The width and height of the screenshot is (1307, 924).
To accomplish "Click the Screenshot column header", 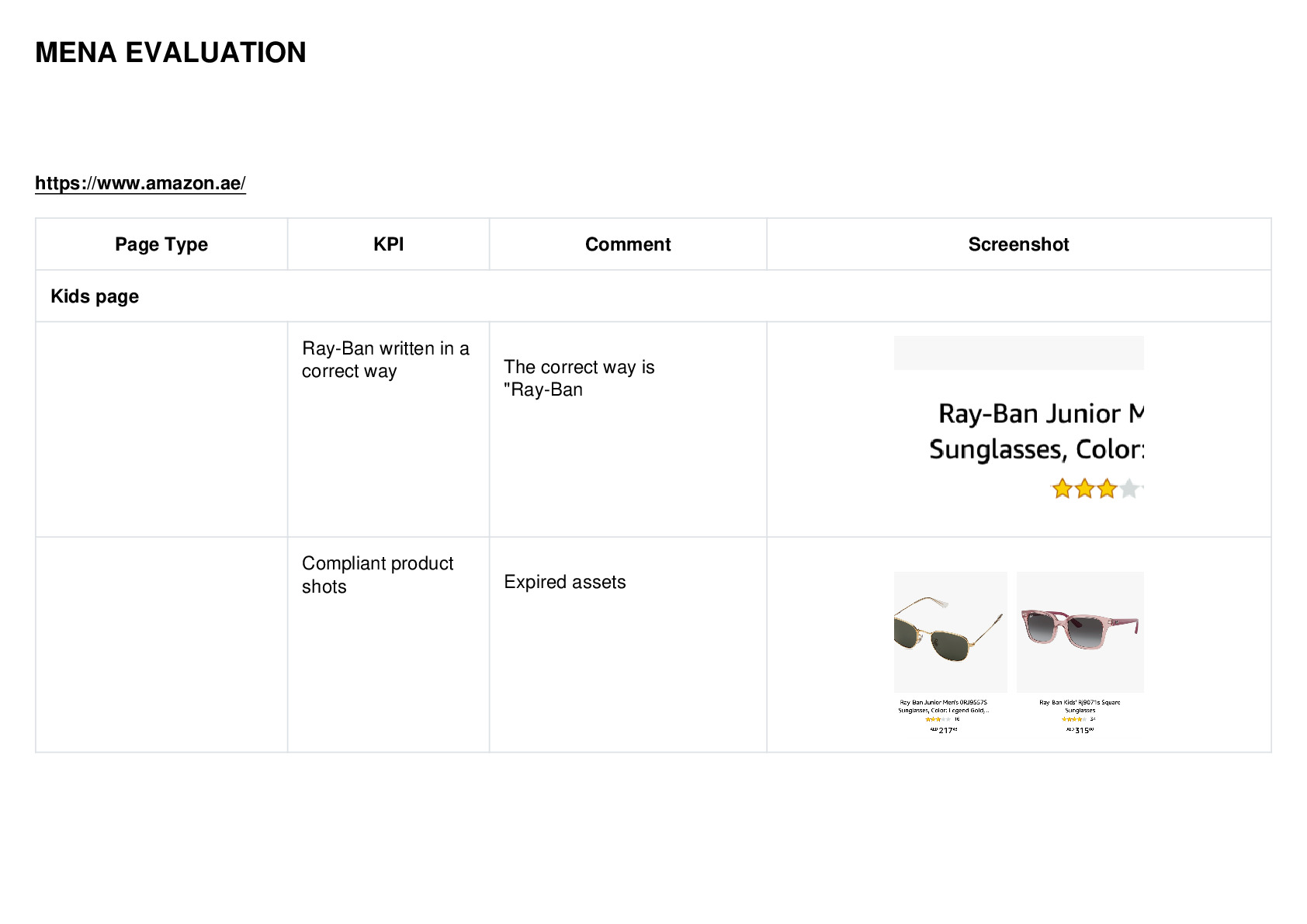I will pyautogui.click(x=1018, y=244).
